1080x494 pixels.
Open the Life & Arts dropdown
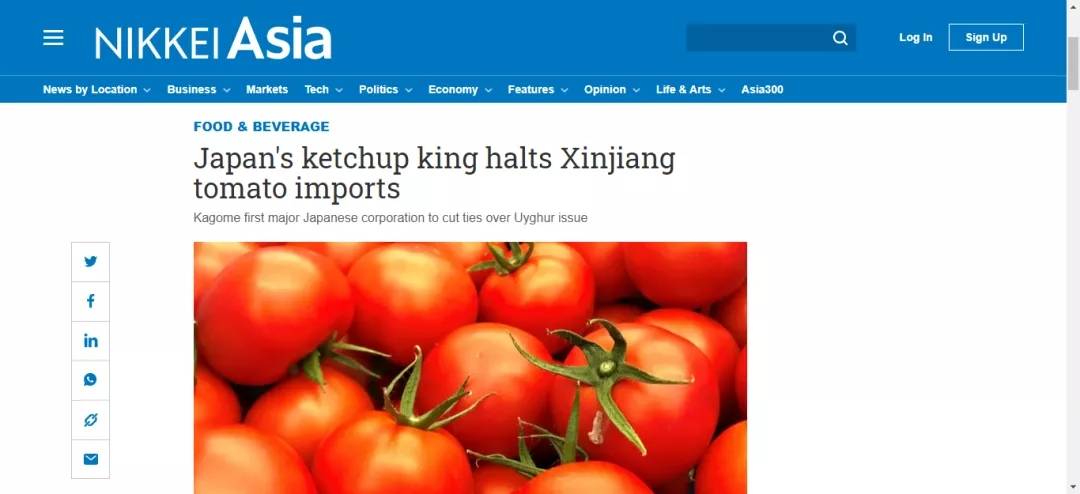(x=690, y=90)
